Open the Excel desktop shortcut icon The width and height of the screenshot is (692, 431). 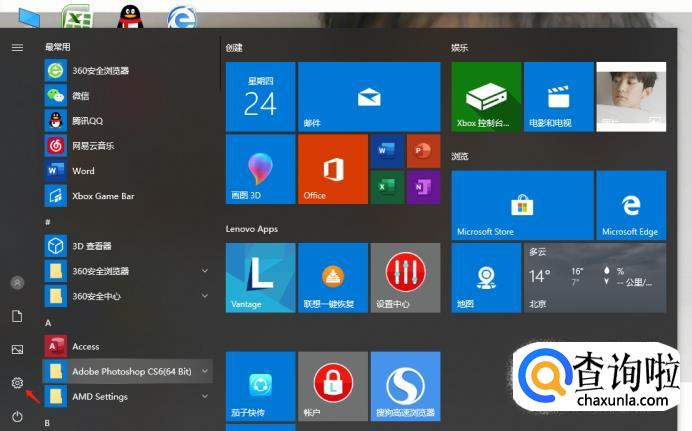pyautogui.click(x=78, y=17)
